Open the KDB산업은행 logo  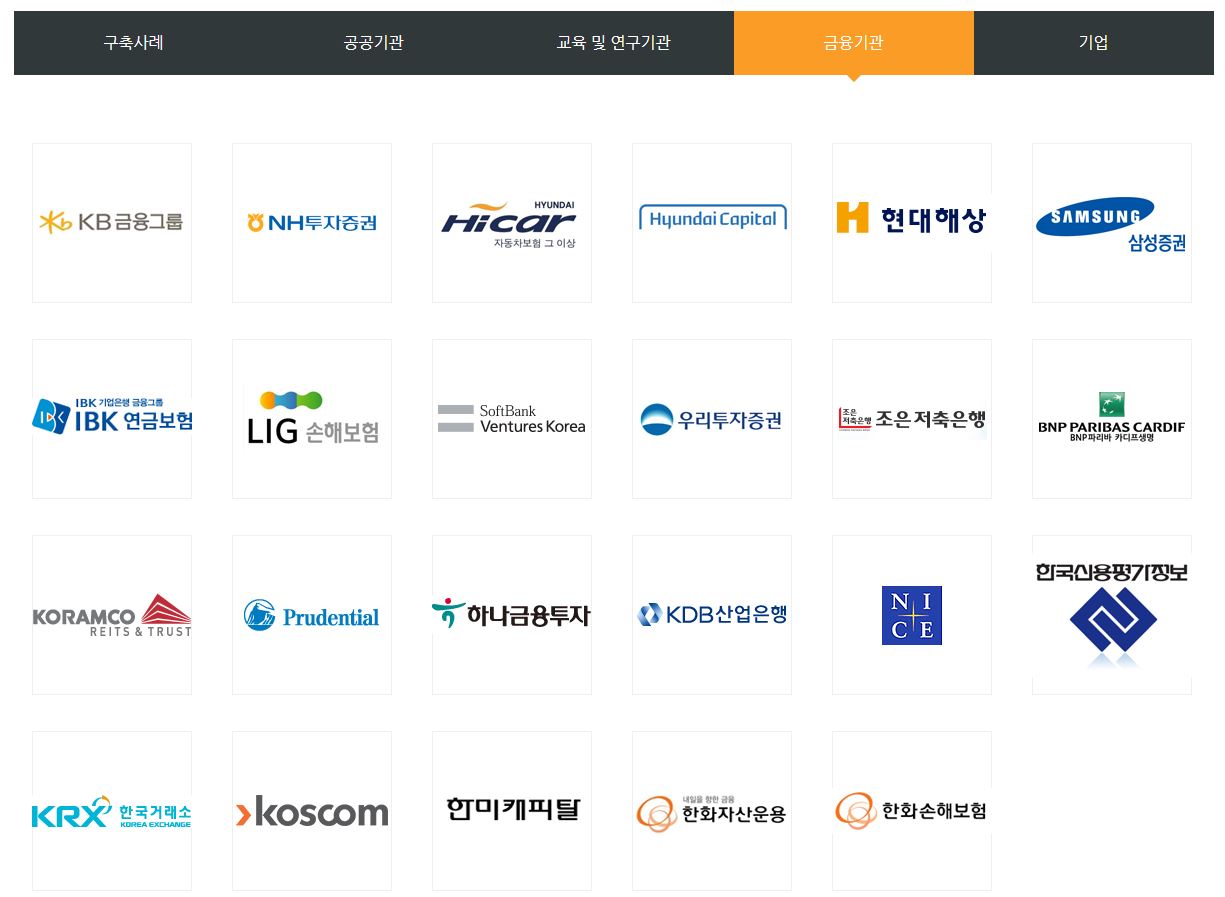click(x=712, y=614)
